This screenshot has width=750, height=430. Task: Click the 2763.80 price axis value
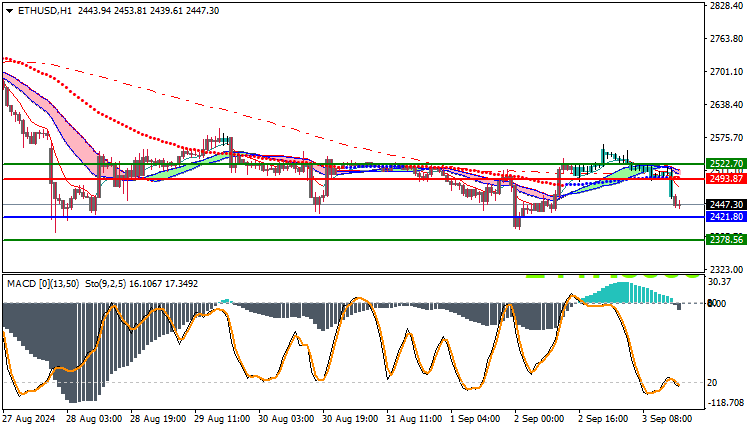(x=727, y=38)
